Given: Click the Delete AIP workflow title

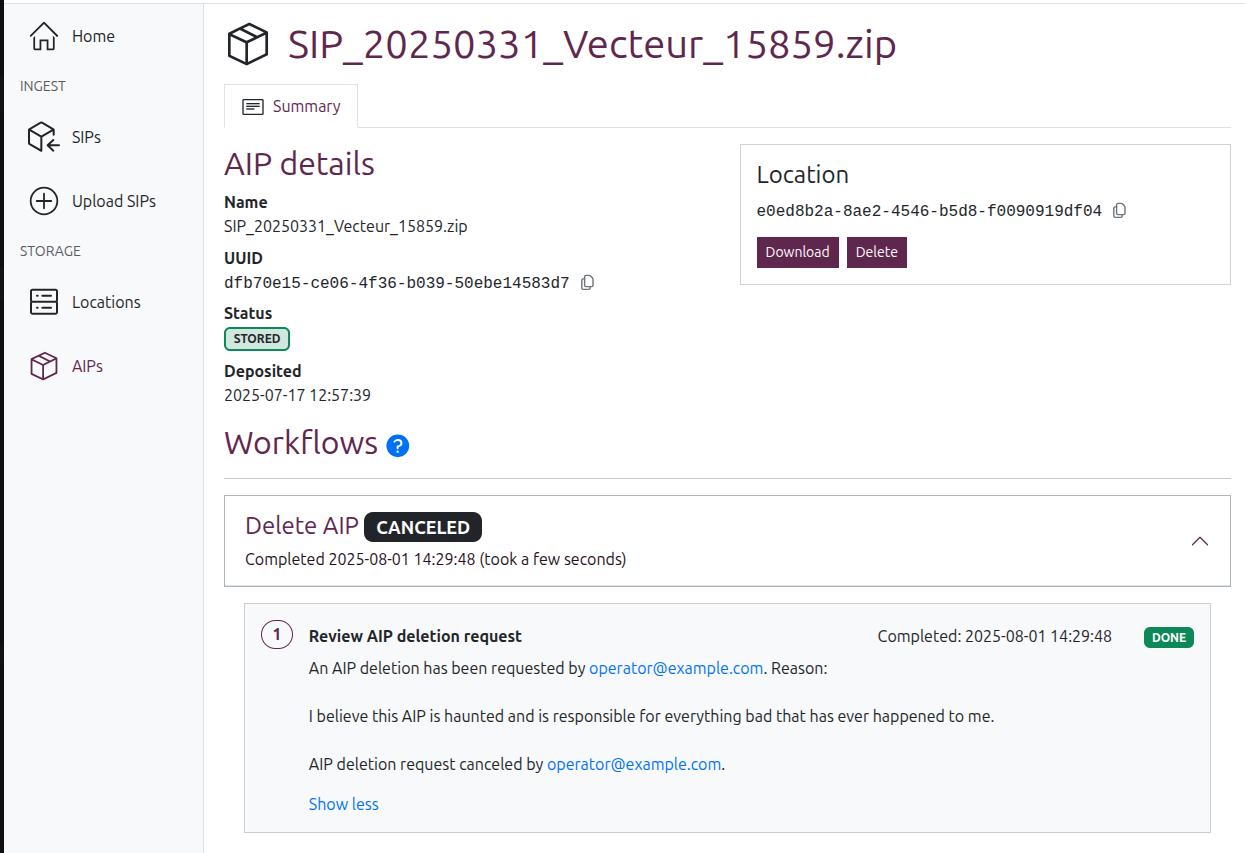Looking at the screenshot, I should pyautogui.click(x=302, y=526).
